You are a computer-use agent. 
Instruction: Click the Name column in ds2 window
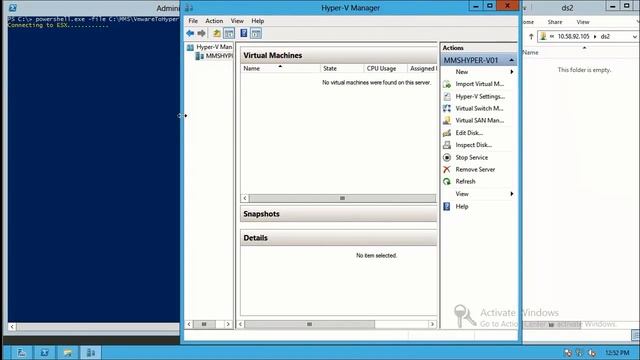(531, 53)
